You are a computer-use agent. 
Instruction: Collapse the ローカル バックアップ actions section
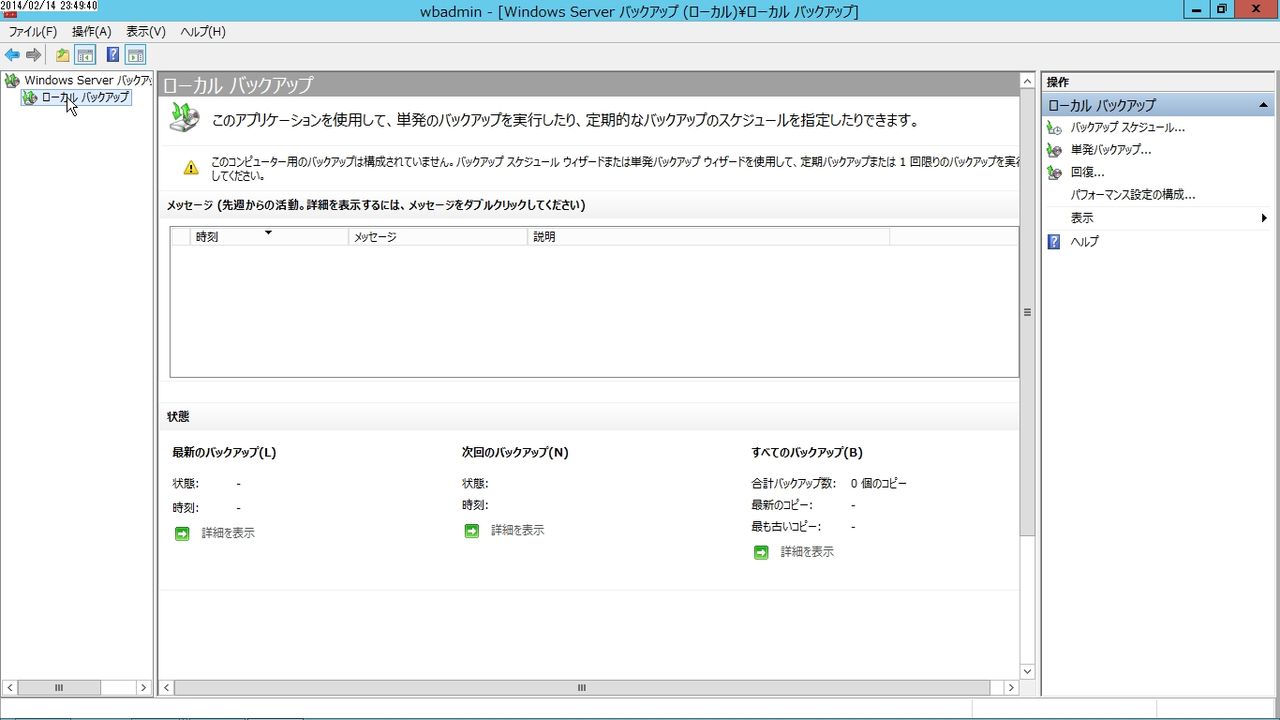click(x=1264, y=105)
